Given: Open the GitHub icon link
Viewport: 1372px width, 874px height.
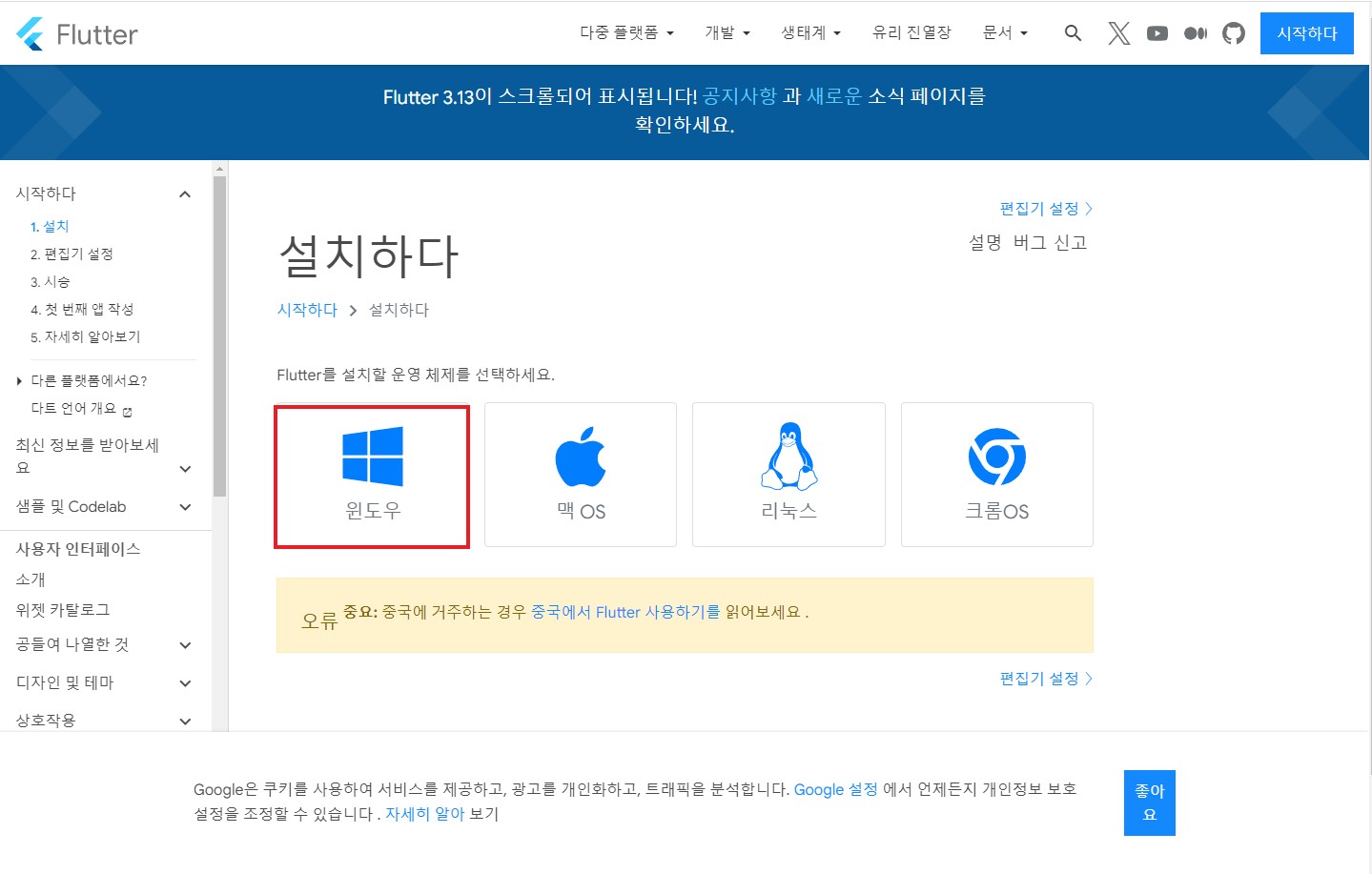Looking at the screenshot, I should [x=1234, y=33].
